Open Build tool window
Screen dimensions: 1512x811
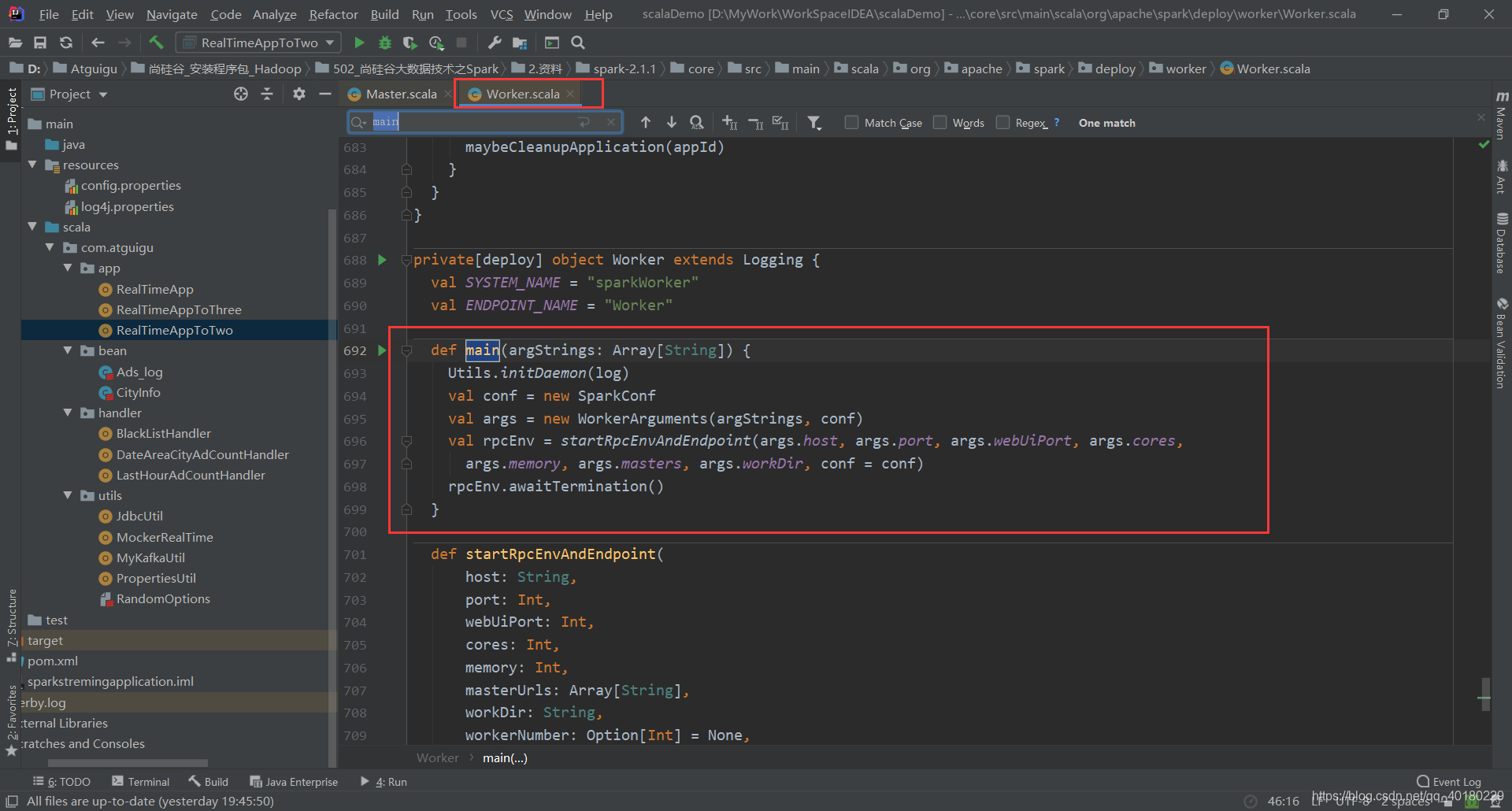[x=208, y=782]
